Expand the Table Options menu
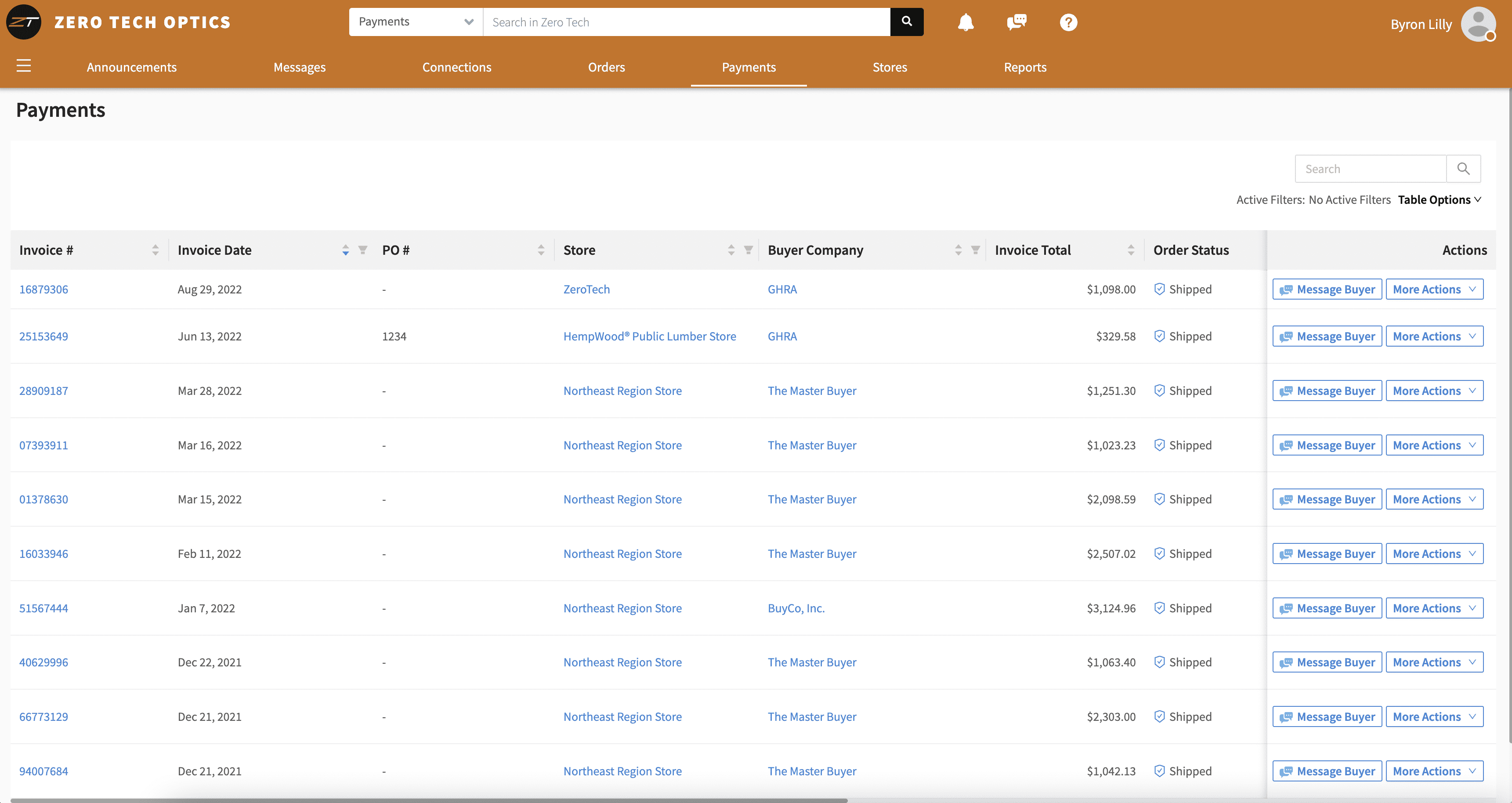The width and height of the screenshot is (1512, 803). (x=1439, y=199)
